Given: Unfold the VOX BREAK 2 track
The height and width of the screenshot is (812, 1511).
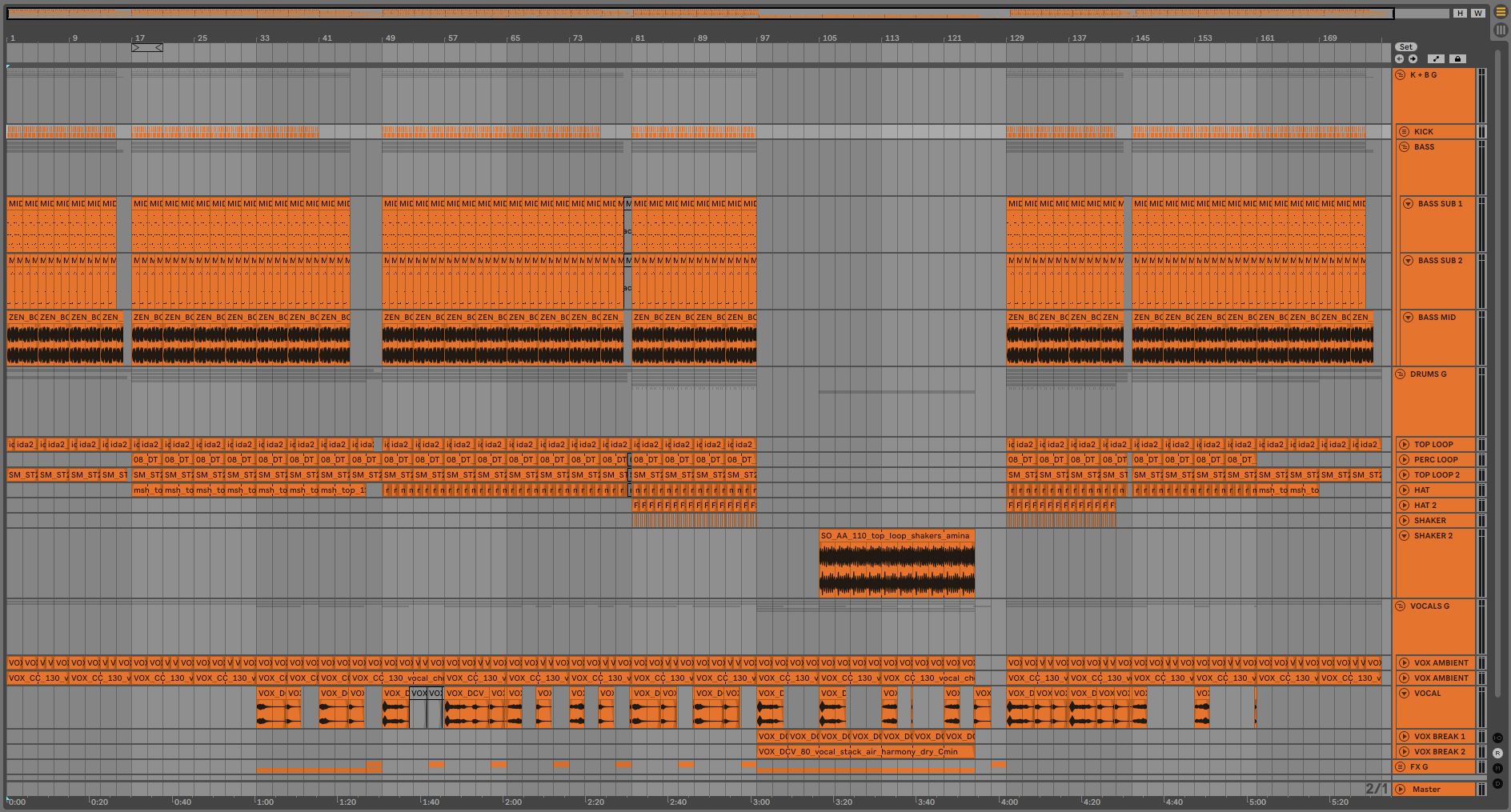Looking at the screenshot, I should [1404, 752].
